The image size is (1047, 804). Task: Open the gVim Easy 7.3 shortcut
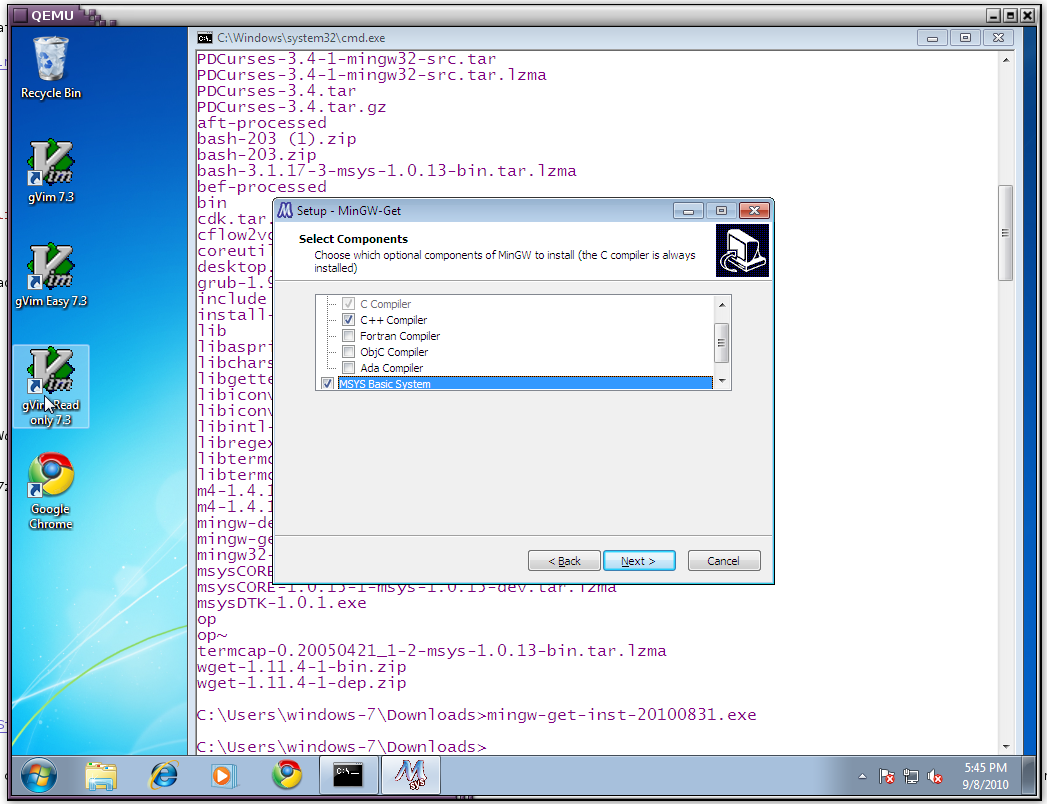[x=51, y=270]
